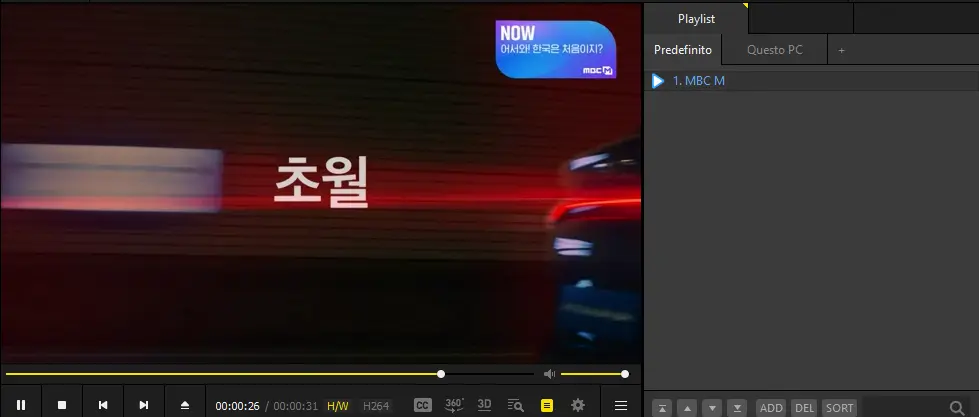Click the video seek bar
Screen dimensions: 979x417
point(270,374)
